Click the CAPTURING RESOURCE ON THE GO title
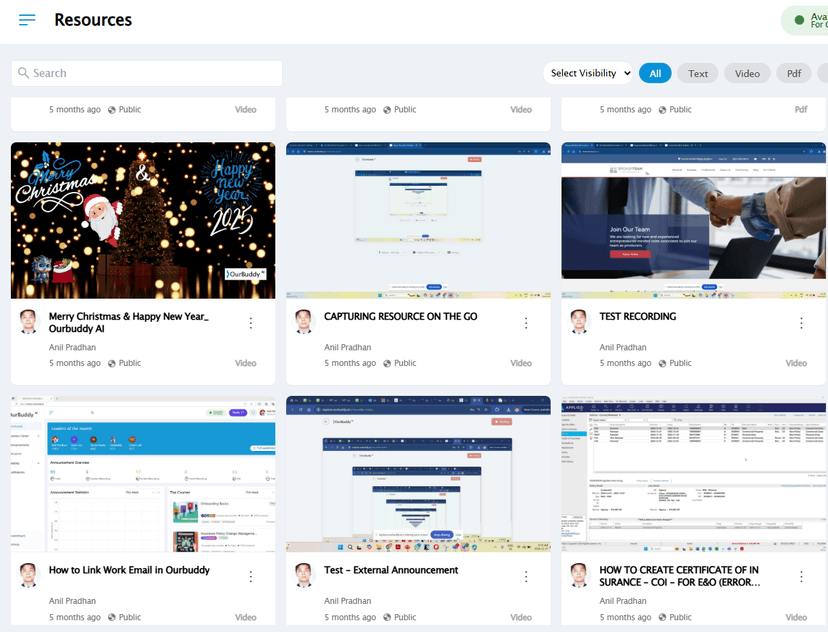The width and height of the screenshot is (828, 632). 400,316
